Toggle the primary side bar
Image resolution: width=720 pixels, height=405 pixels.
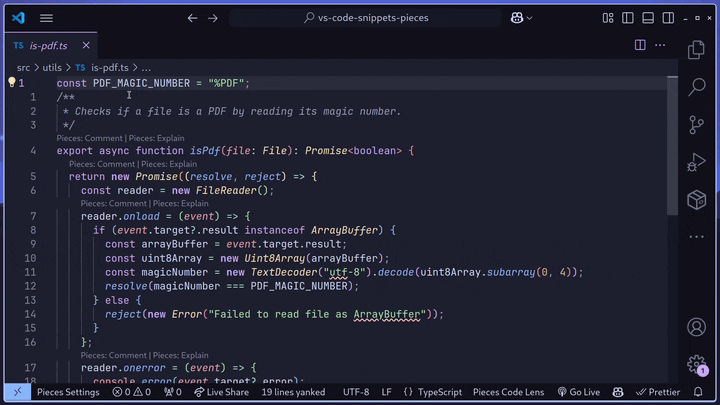click(x=628, y=18)
